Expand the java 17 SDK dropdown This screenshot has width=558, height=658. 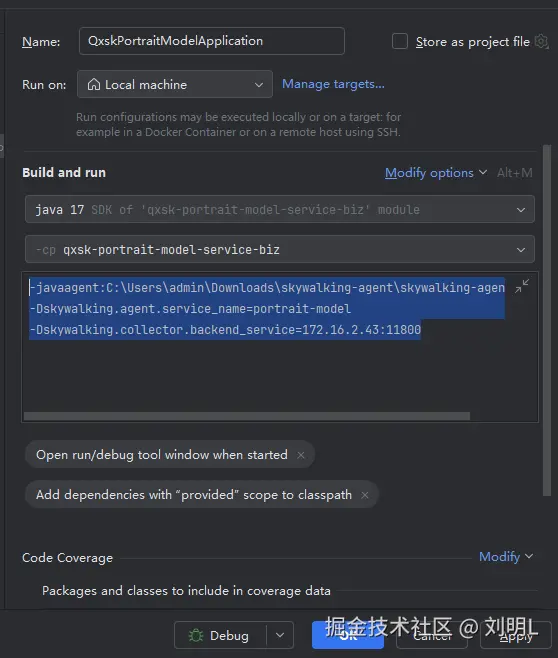click(280, 209)
